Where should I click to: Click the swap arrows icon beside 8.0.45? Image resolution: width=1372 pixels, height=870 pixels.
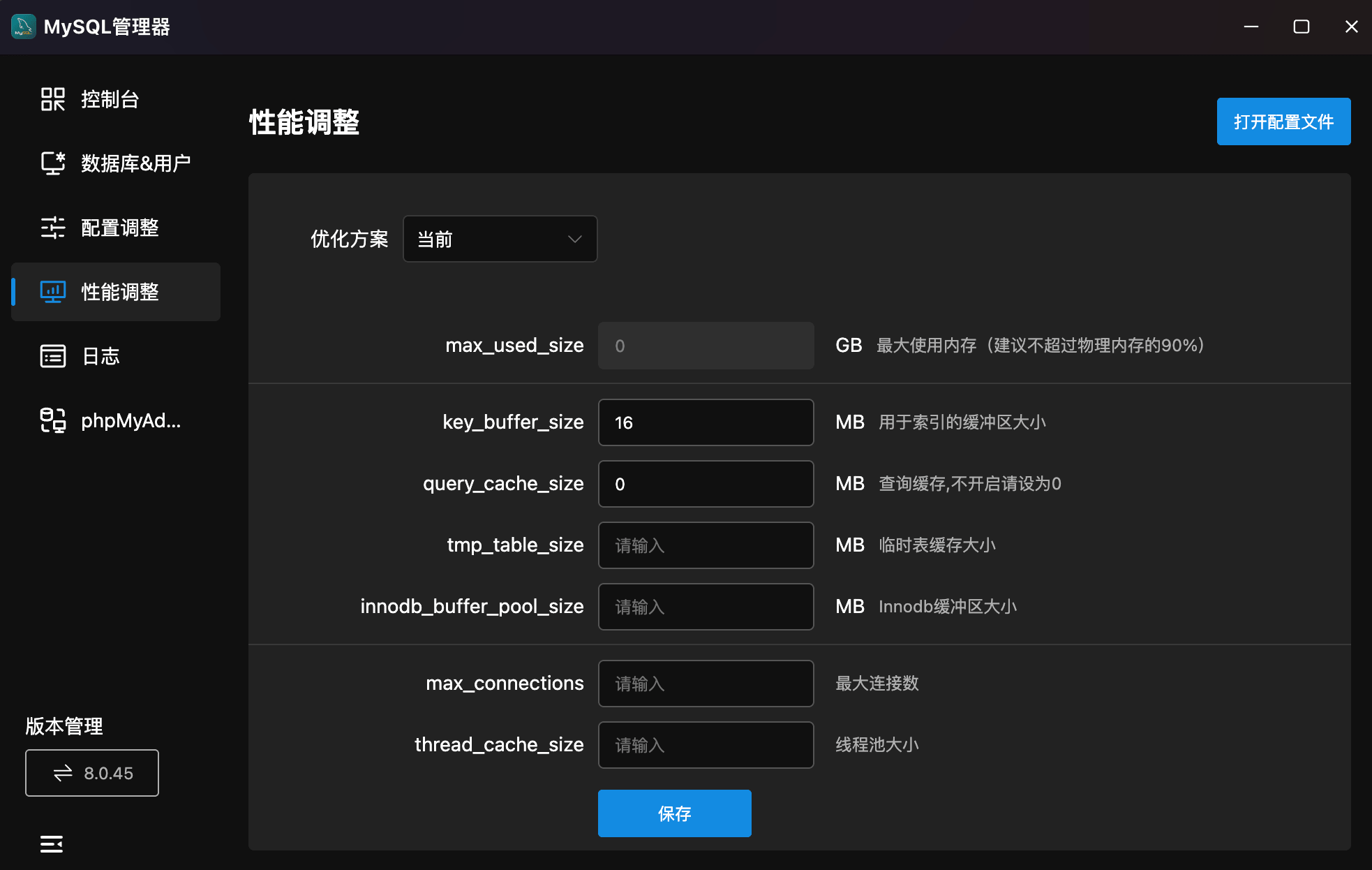tap(63, 773)
